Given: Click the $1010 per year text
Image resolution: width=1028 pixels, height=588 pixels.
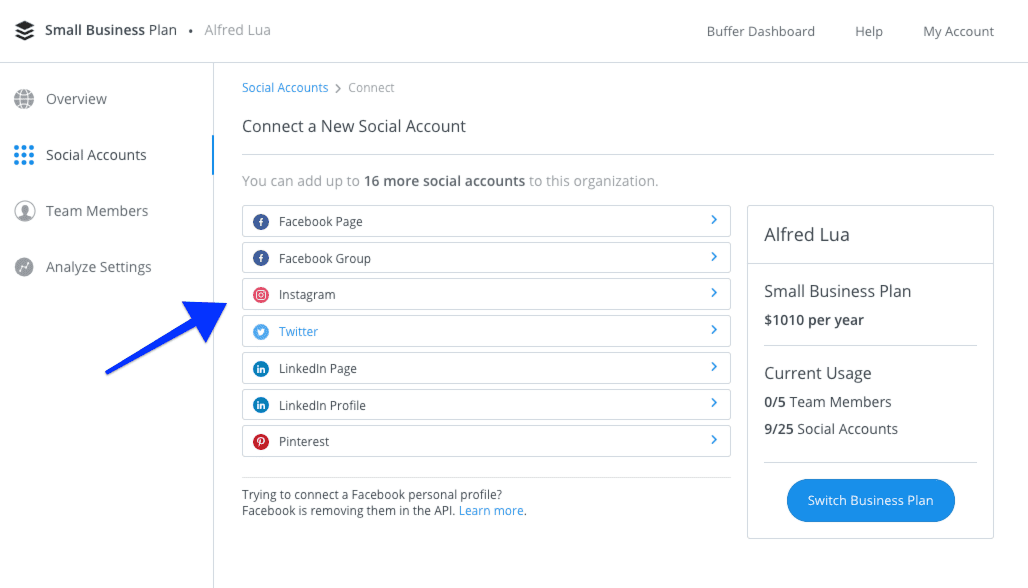Looking at the screenshot, I should pos(814,320).
